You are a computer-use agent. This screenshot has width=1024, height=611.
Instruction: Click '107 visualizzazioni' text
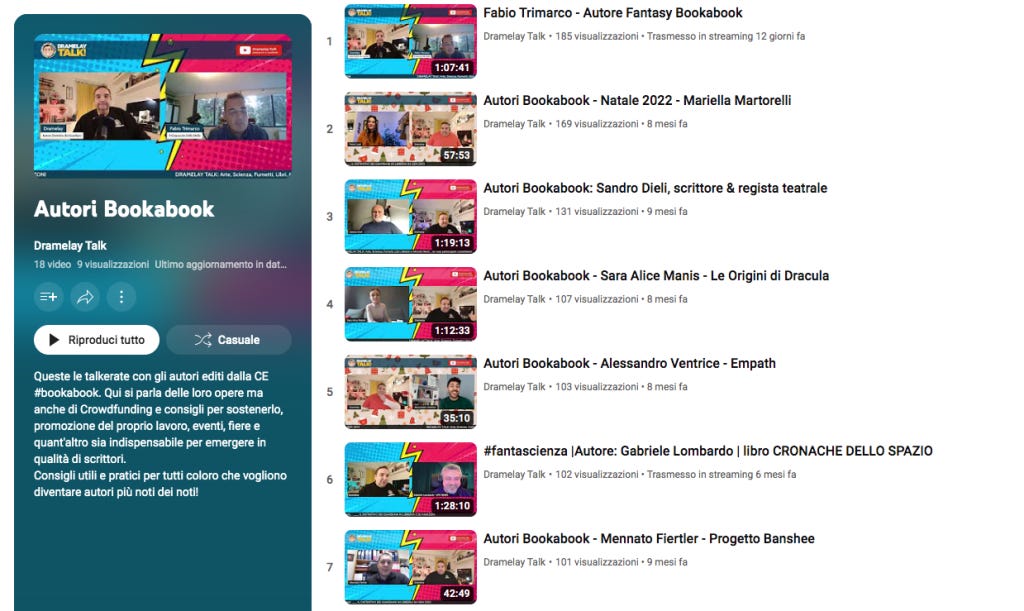597,299
